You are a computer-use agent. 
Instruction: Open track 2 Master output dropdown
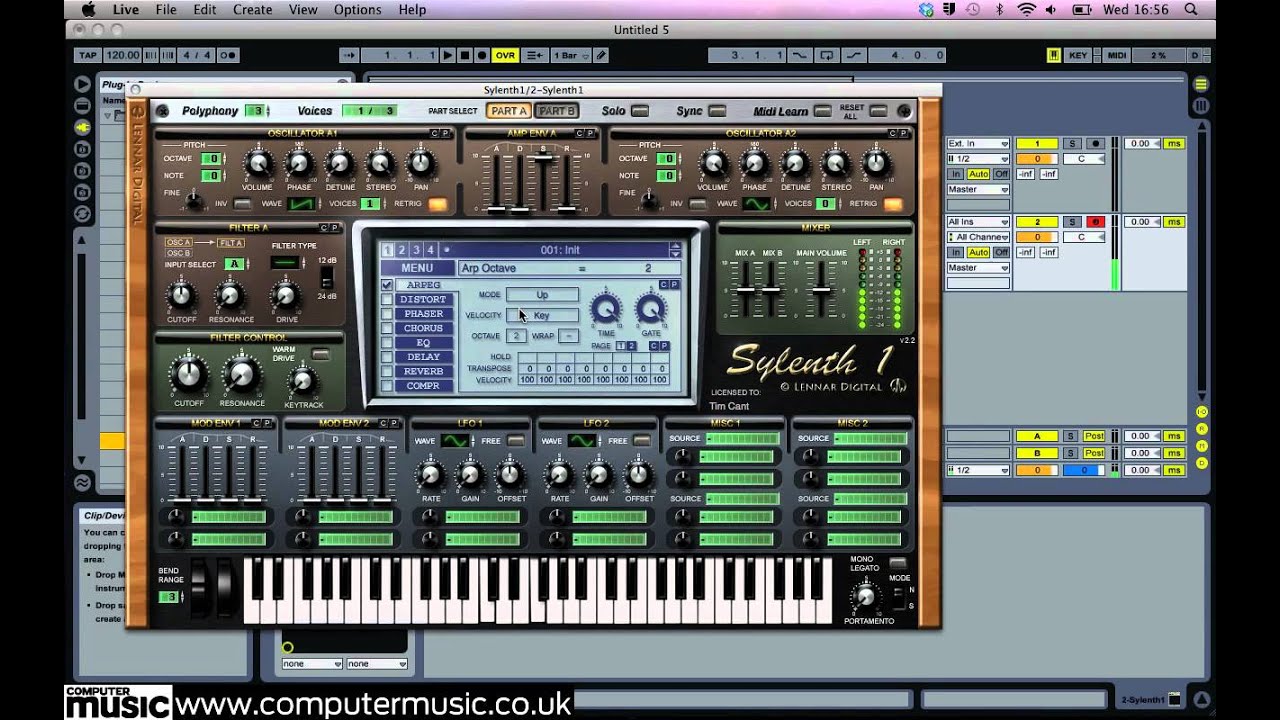tap(978, 268)
